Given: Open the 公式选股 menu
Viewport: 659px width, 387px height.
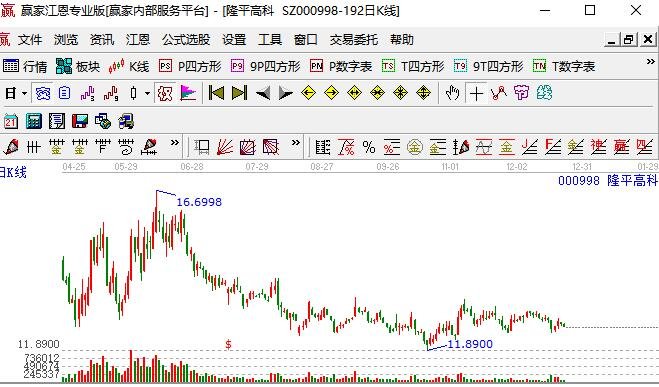Looking at the screenshot, I should point(186,40).
